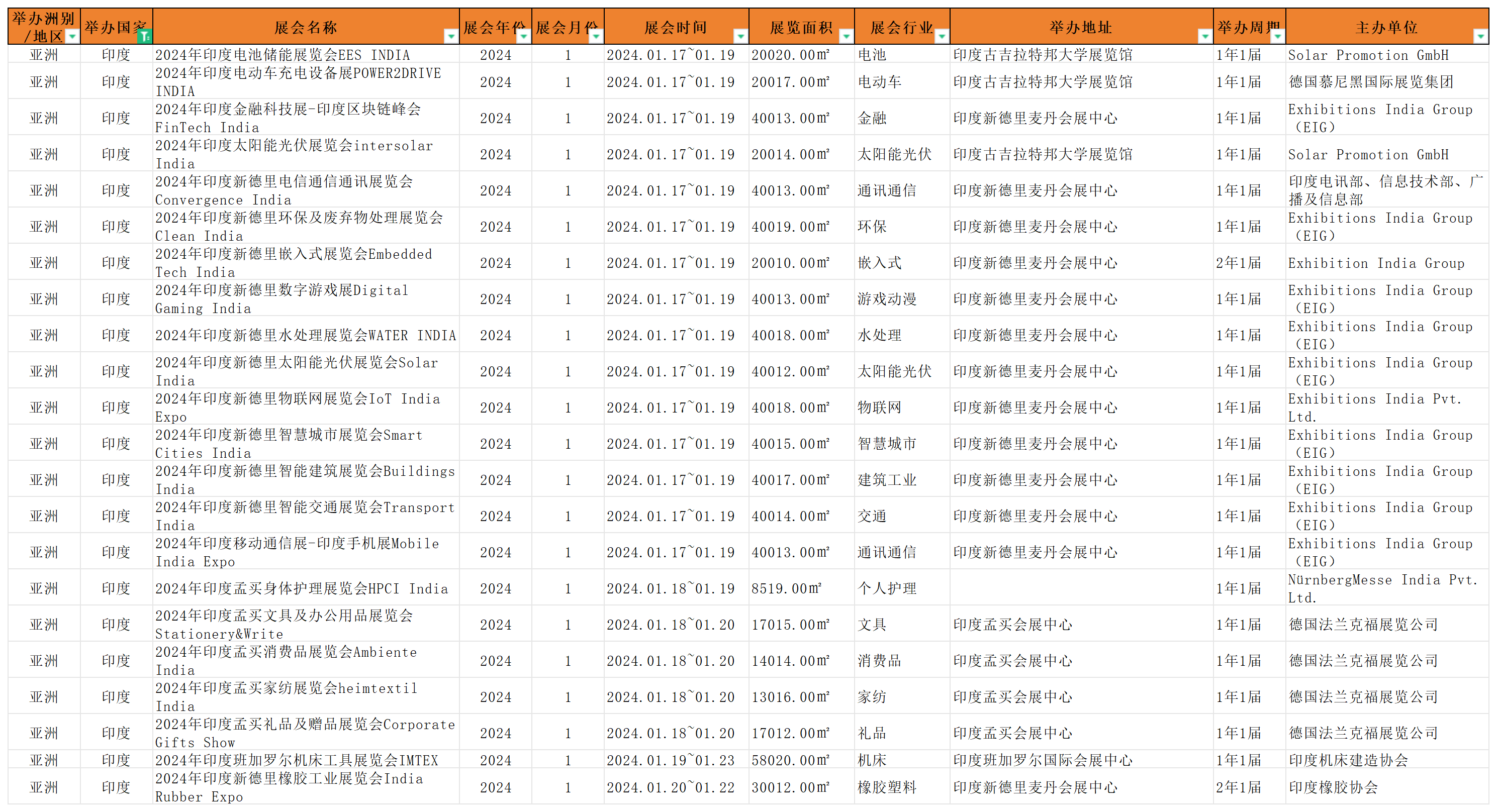Select organizer cell NürnbergMesse India Pvt. Ltd.
The image size is (1497, 812).
(1387, 588)
